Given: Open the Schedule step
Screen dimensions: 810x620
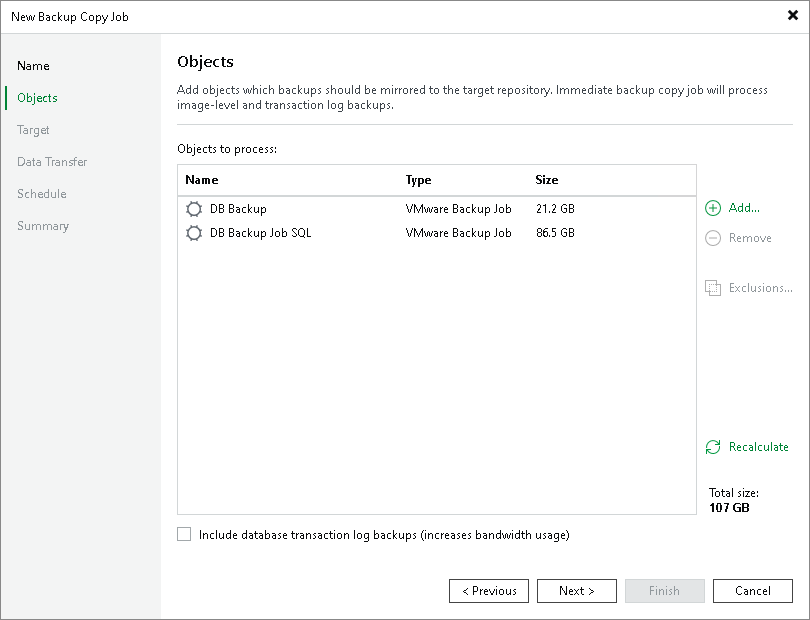Looking at the screenshot, I should coord(41,193).
